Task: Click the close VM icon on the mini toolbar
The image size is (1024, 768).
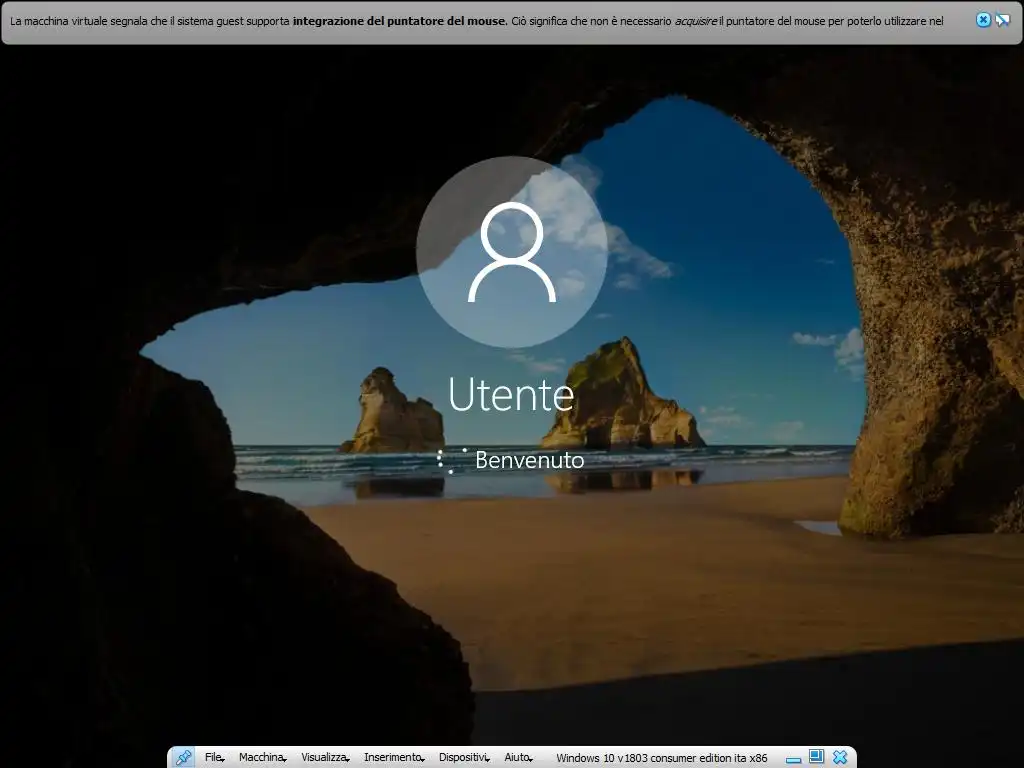Action: pos(840,757)
